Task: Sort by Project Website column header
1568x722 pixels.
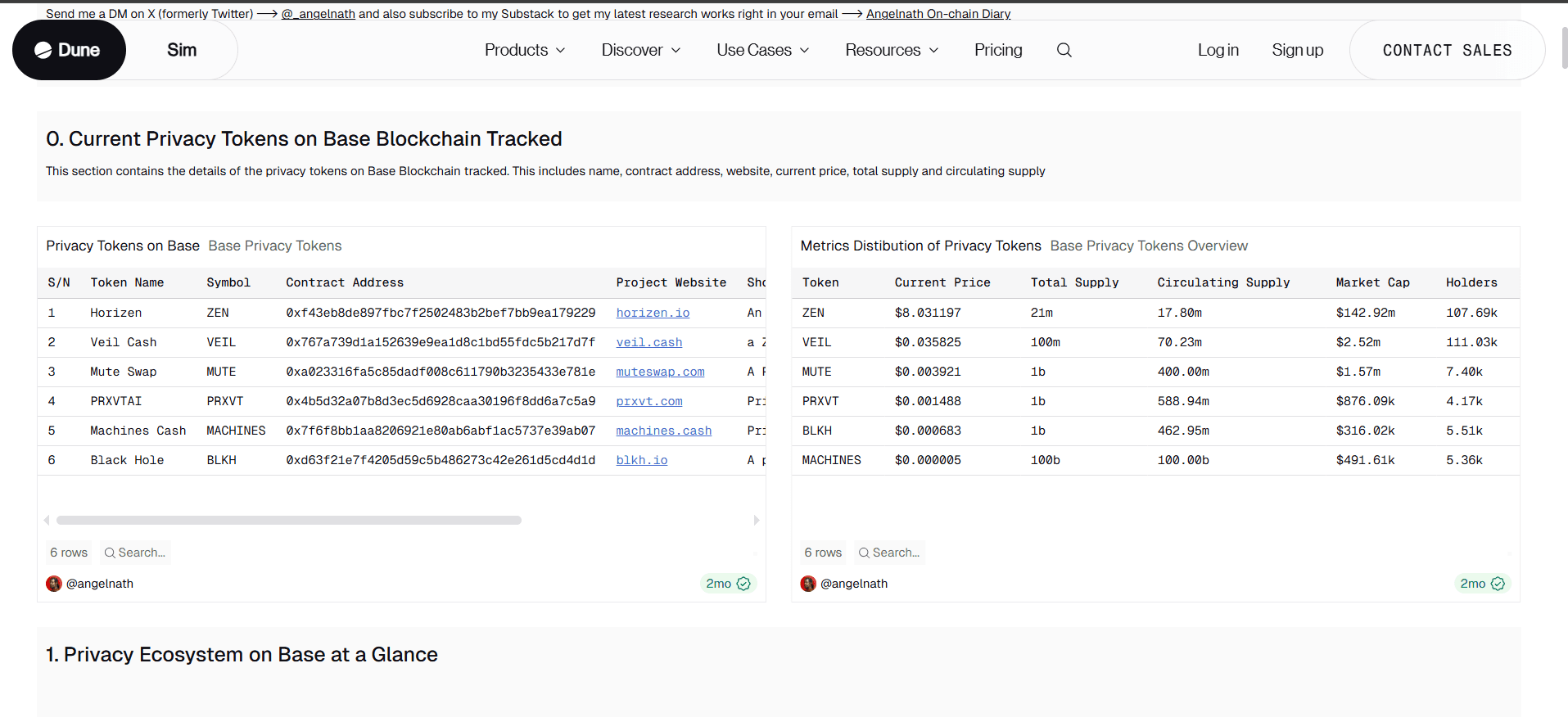Action: coord(671,282)
